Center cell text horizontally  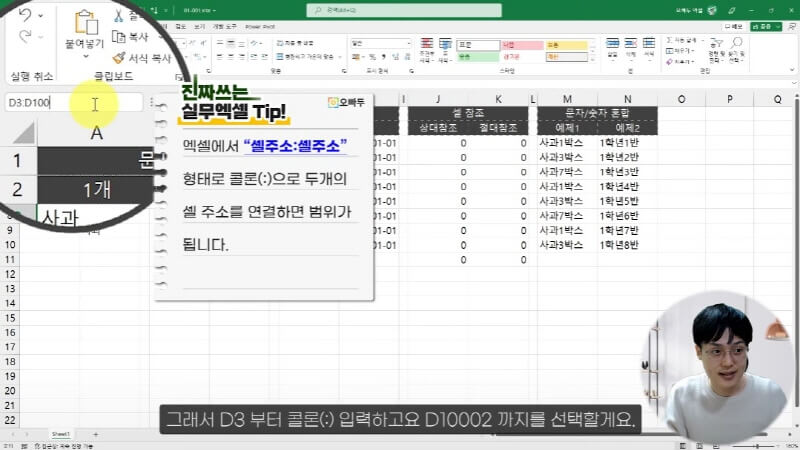point(231,57)
